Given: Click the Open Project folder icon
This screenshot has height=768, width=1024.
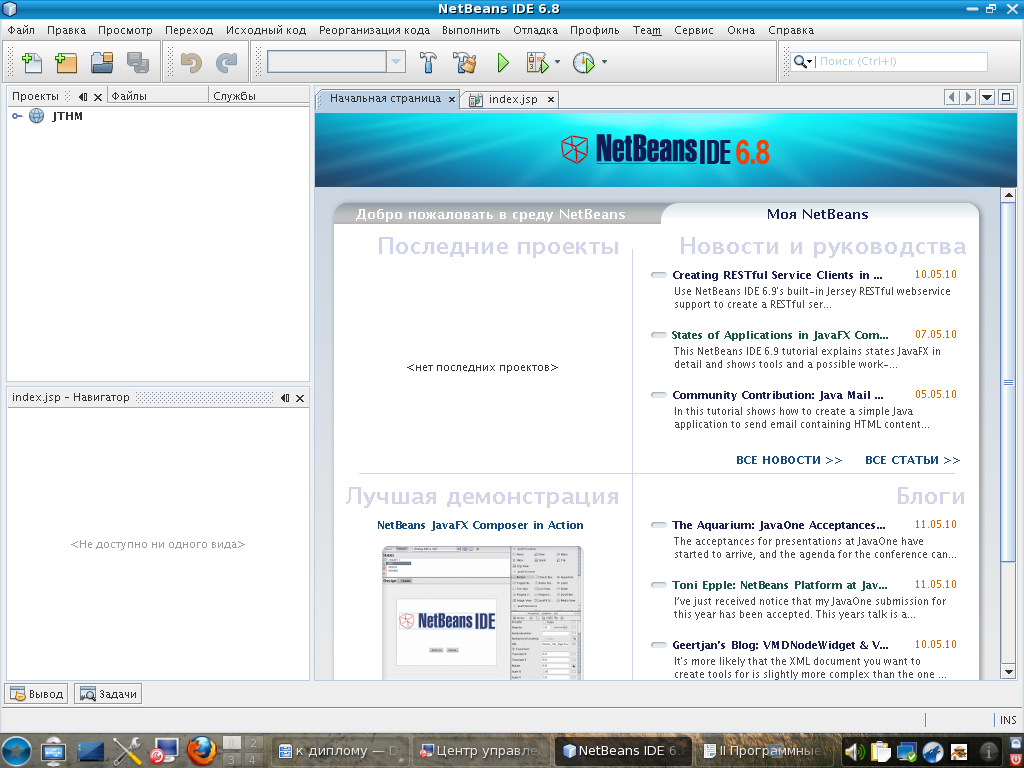Looking at the screenshot, I should tap(102, 63).
